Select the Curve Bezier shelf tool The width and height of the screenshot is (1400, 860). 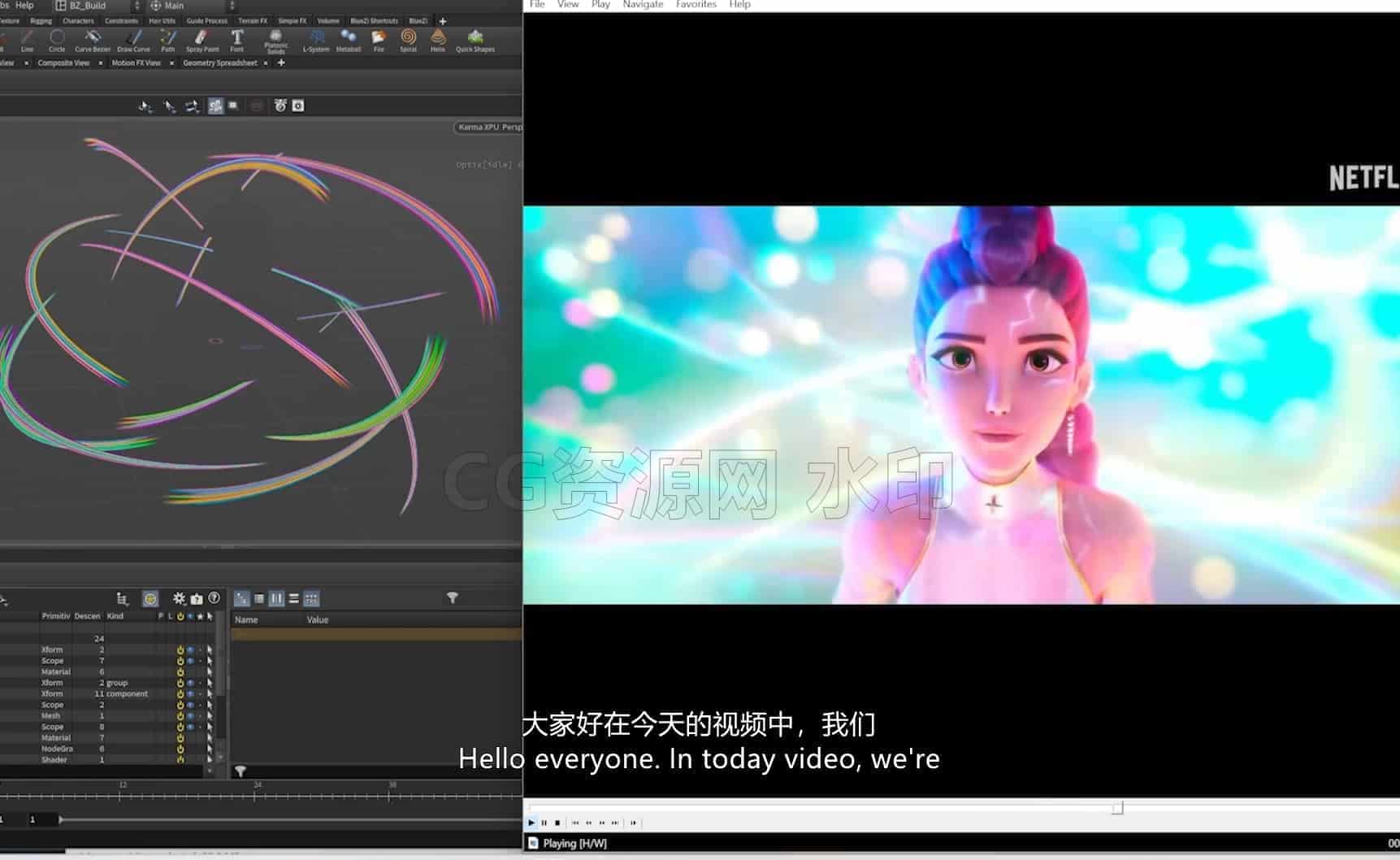pyautogui.click(x=93, y=40)
